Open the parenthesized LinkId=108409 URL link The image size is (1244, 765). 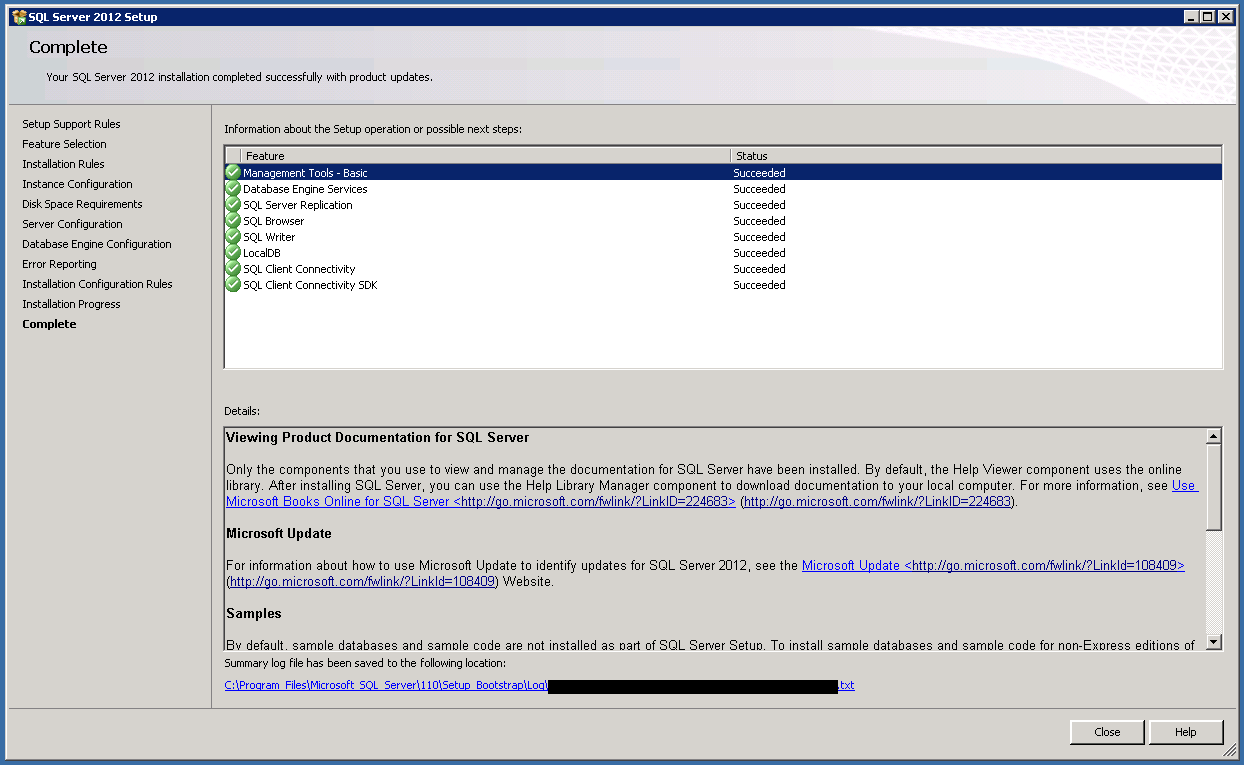(363, 581)
